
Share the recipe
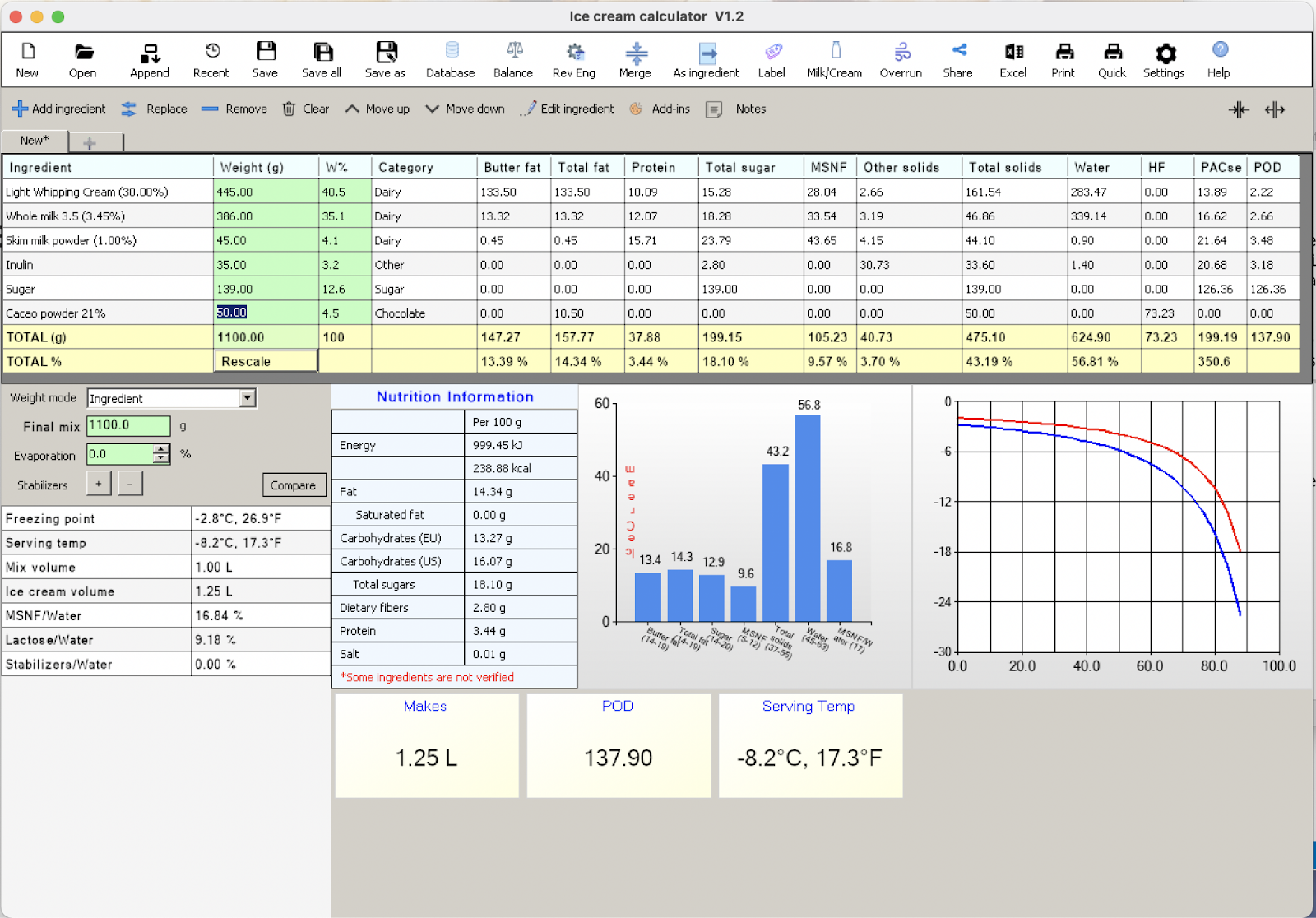[958, 60]
